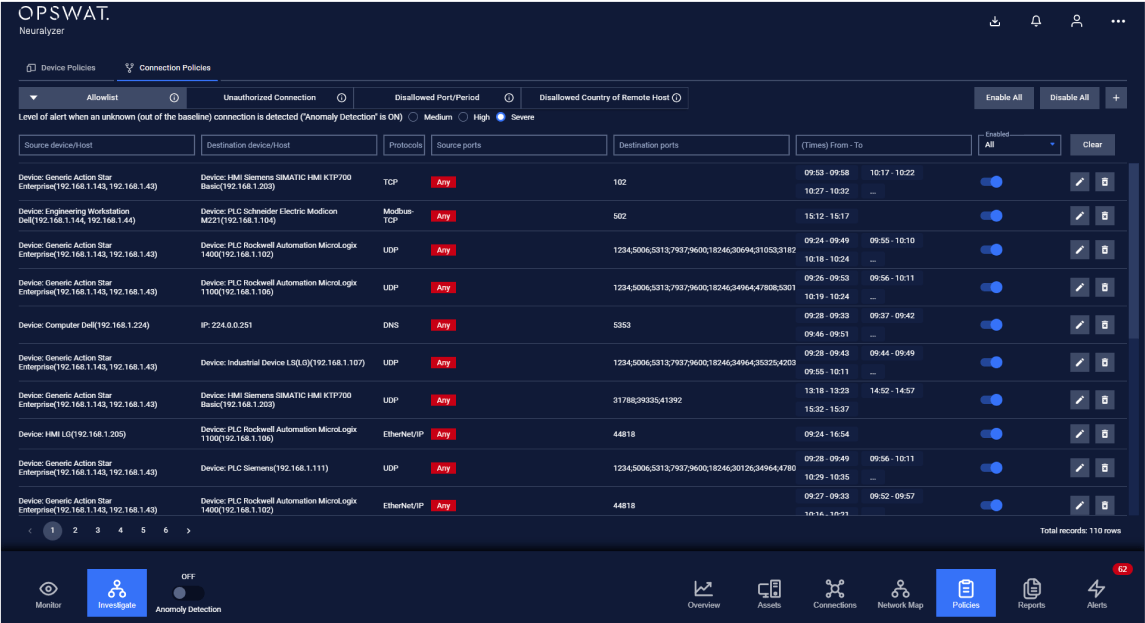Click info icon beside Disallowed Country of Remote Host
Image resolution: width=1145 pixels, height=623 pixels.
676,98
